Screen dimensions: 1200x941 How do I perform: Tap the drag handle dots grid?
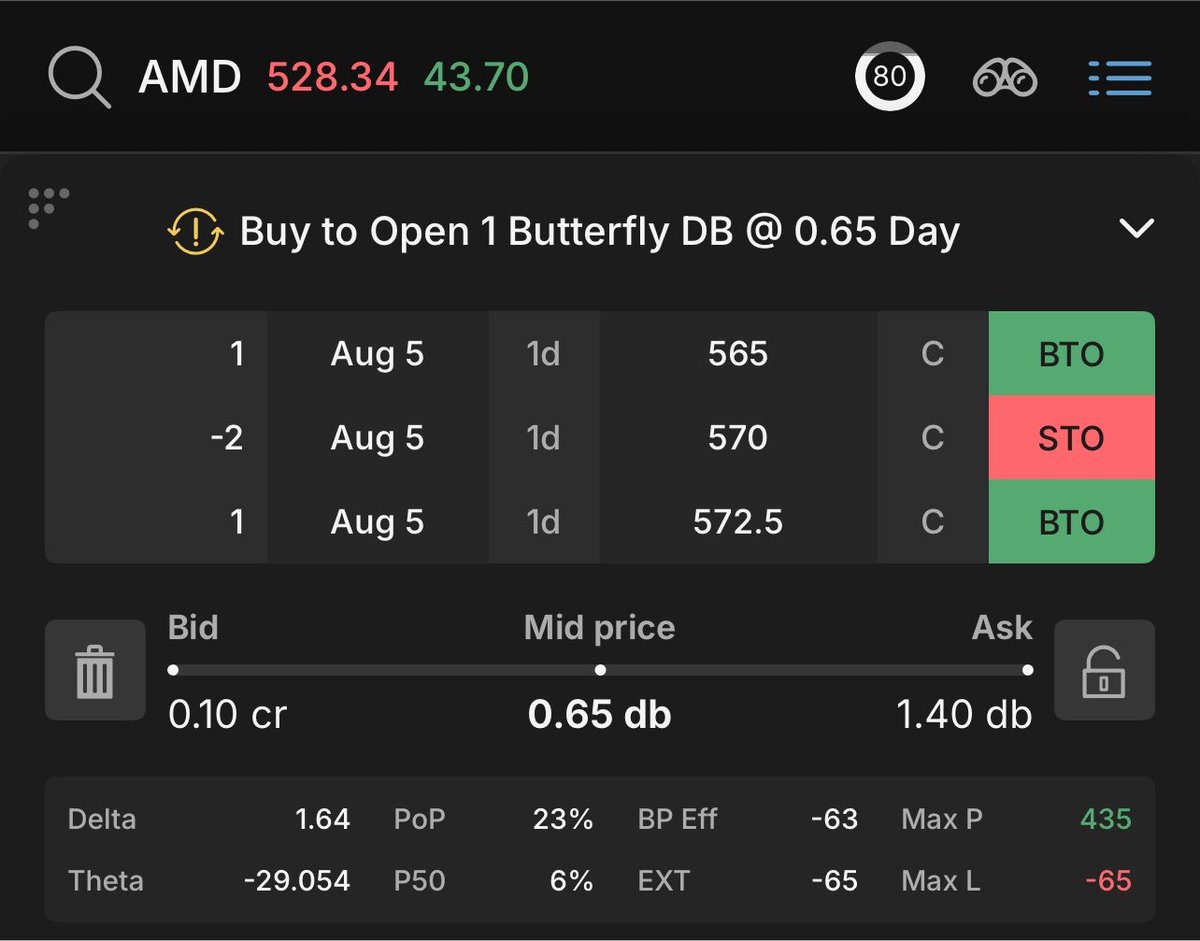(48, 208)
